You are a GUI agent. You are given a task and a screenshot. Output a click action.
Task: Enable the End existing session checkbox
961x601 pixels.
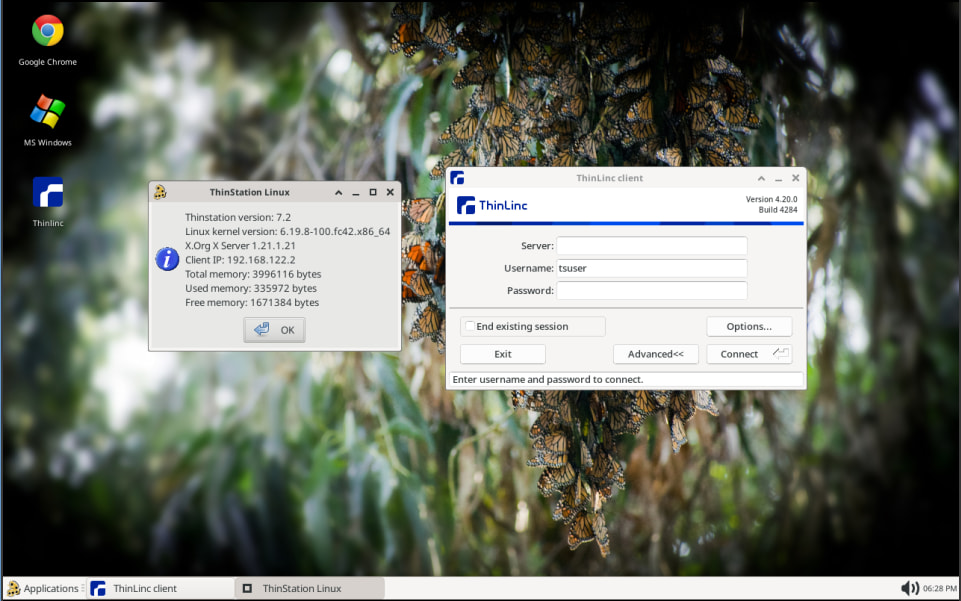click(x=469, y=326)
